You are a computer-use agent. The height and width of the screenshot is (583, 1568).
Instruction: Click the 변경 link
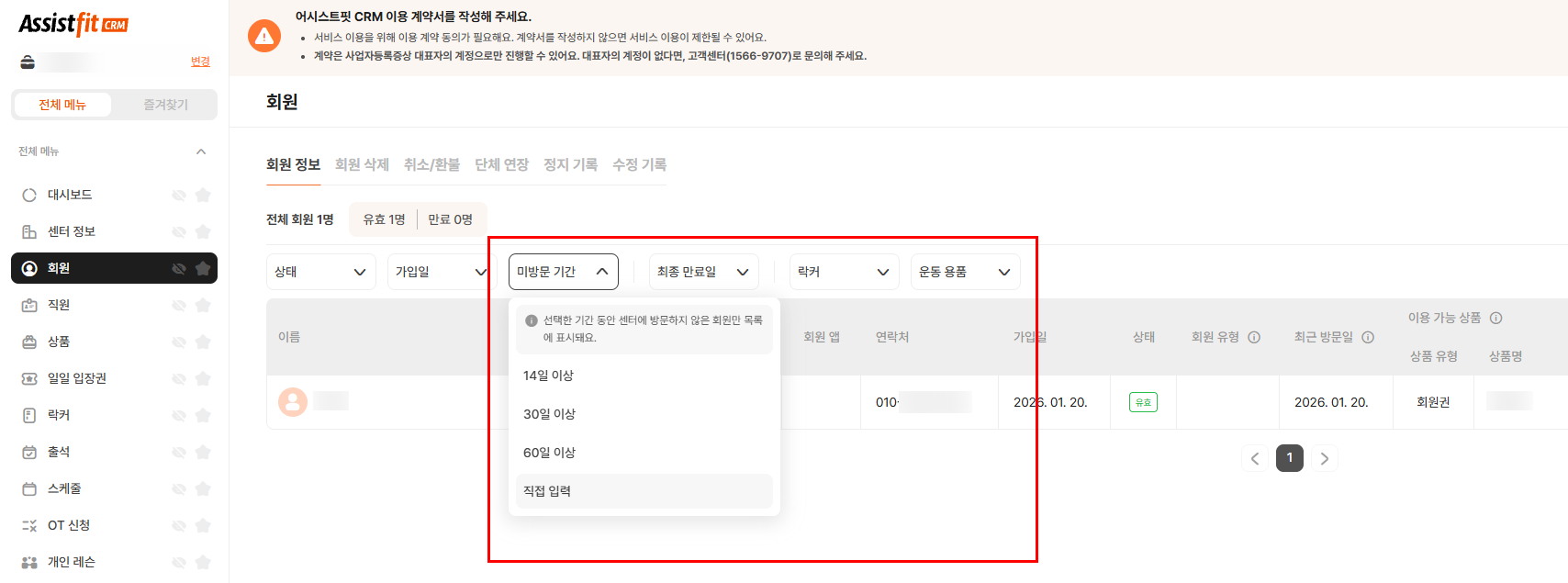click(200, 62)
